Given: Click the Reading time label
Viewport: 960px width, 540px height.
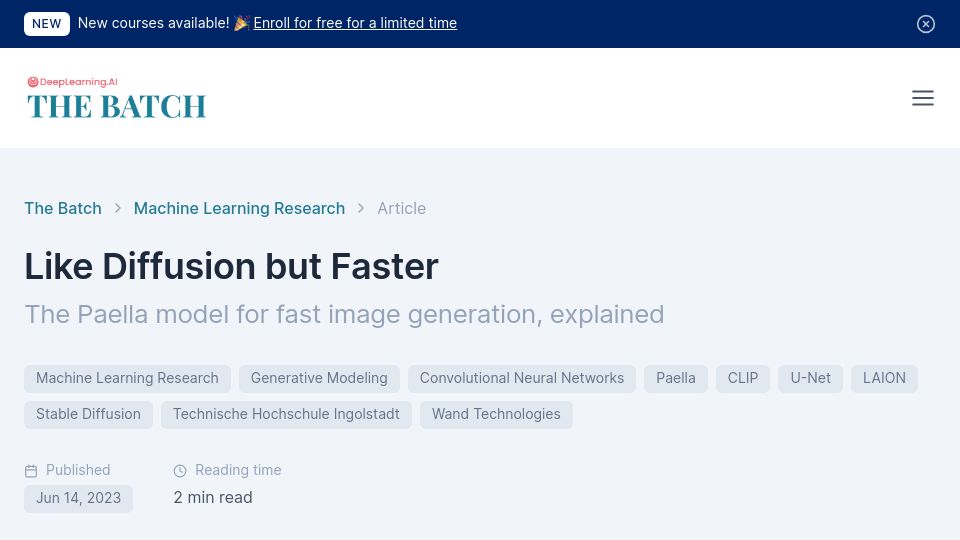Looking at the screenshot, I should 238,470.
